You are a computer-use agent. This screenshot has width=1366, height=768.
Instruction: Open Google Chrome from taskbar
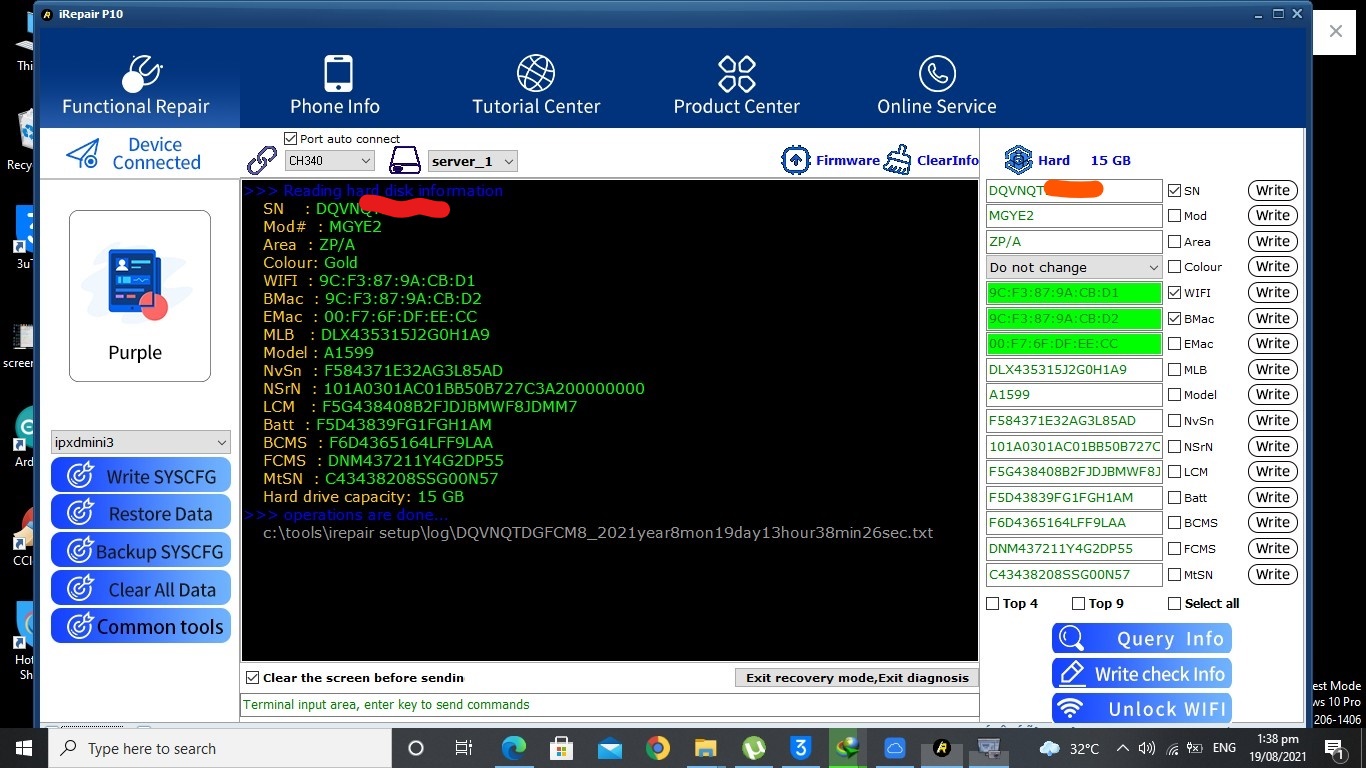[657, 748]
